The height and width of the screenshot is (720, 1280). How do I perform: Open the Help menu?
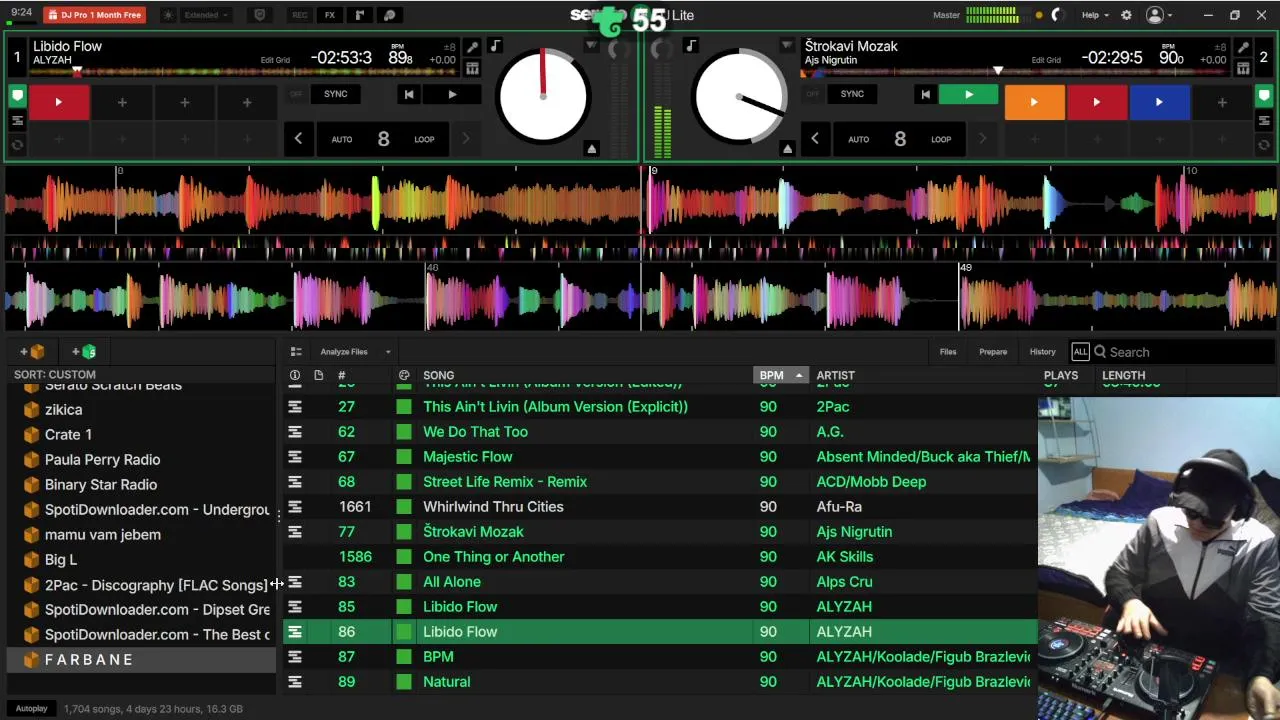1095,15
